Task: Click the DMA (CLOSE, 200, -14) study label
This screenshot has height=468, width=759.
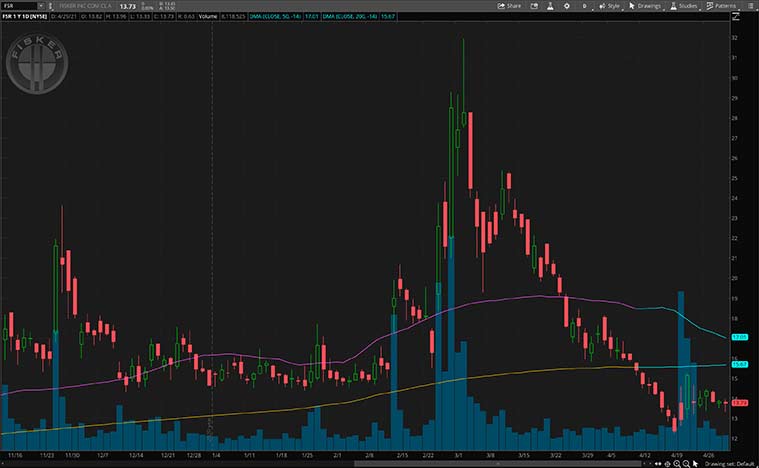Action: coord(350,16)
